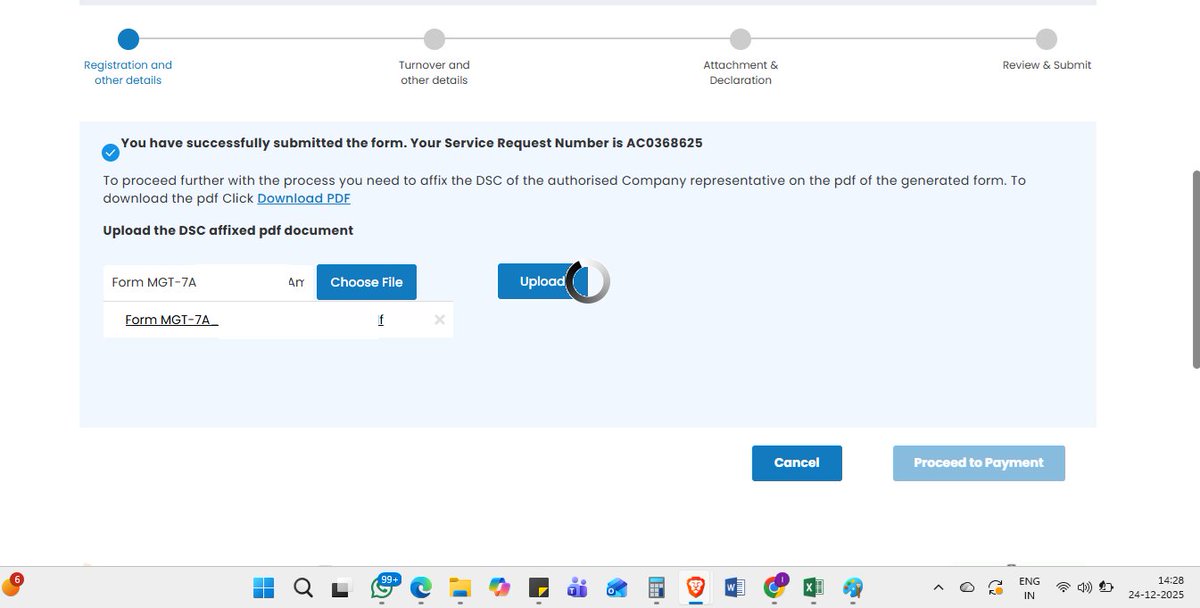This screenshot has height=608, width=1200.
Task: Open File Explorer from taskbar
Action: (460, 588)
